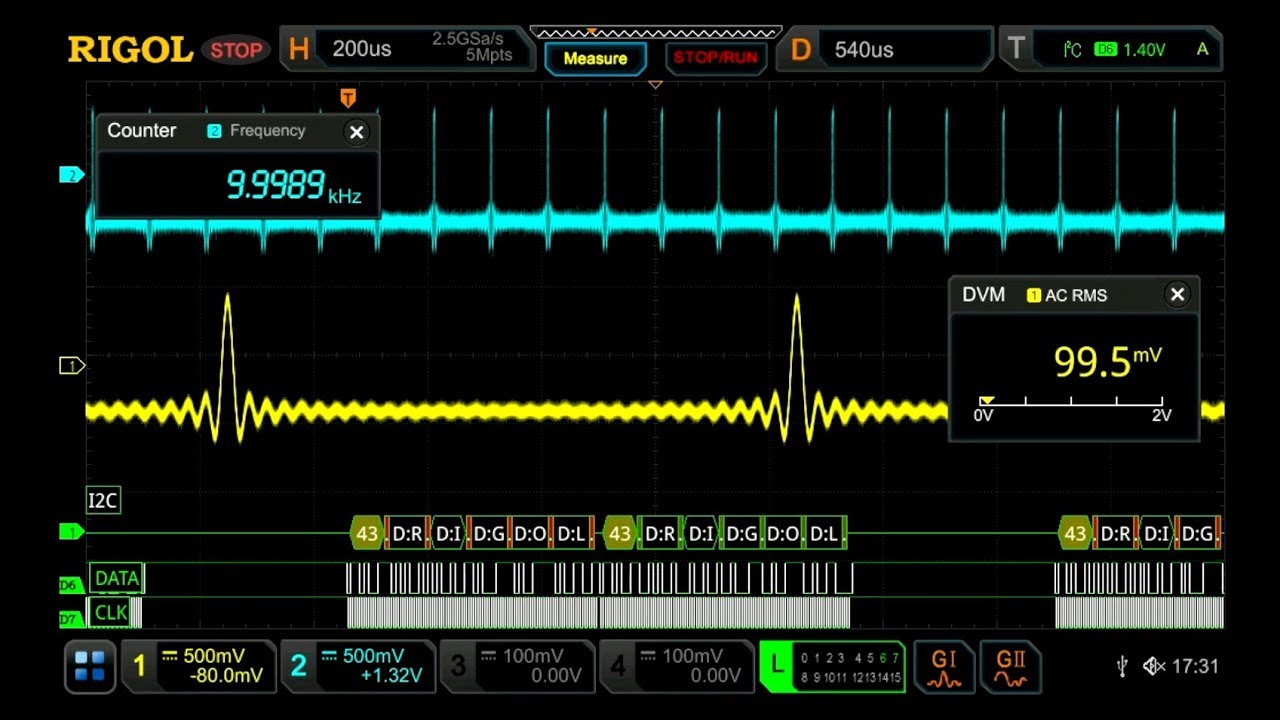Click the second 43 address decode packet
Screen dimensions: 1280x720
click(x=620, y=534)
